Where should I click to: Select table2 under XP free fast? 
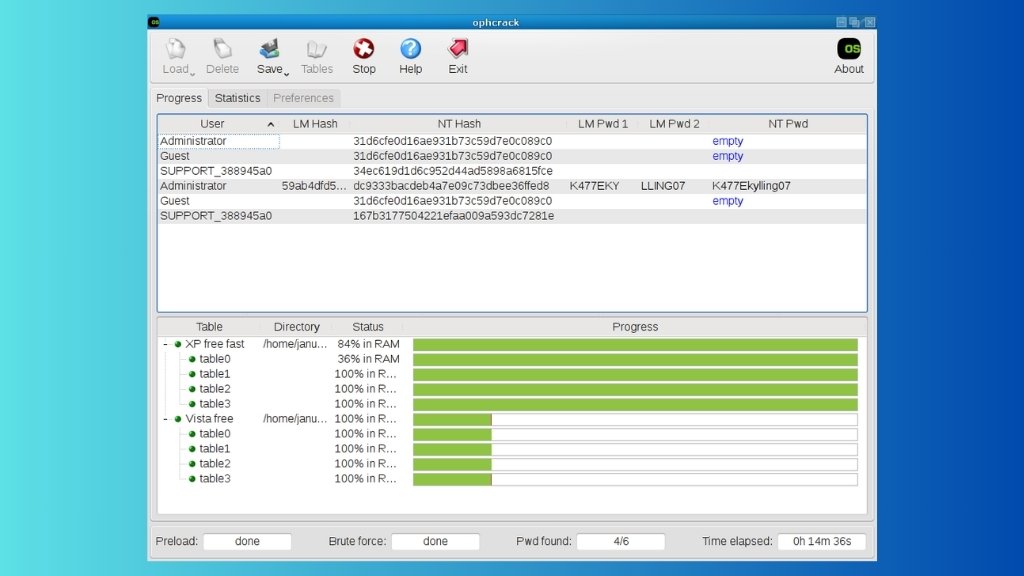point(214,389)
